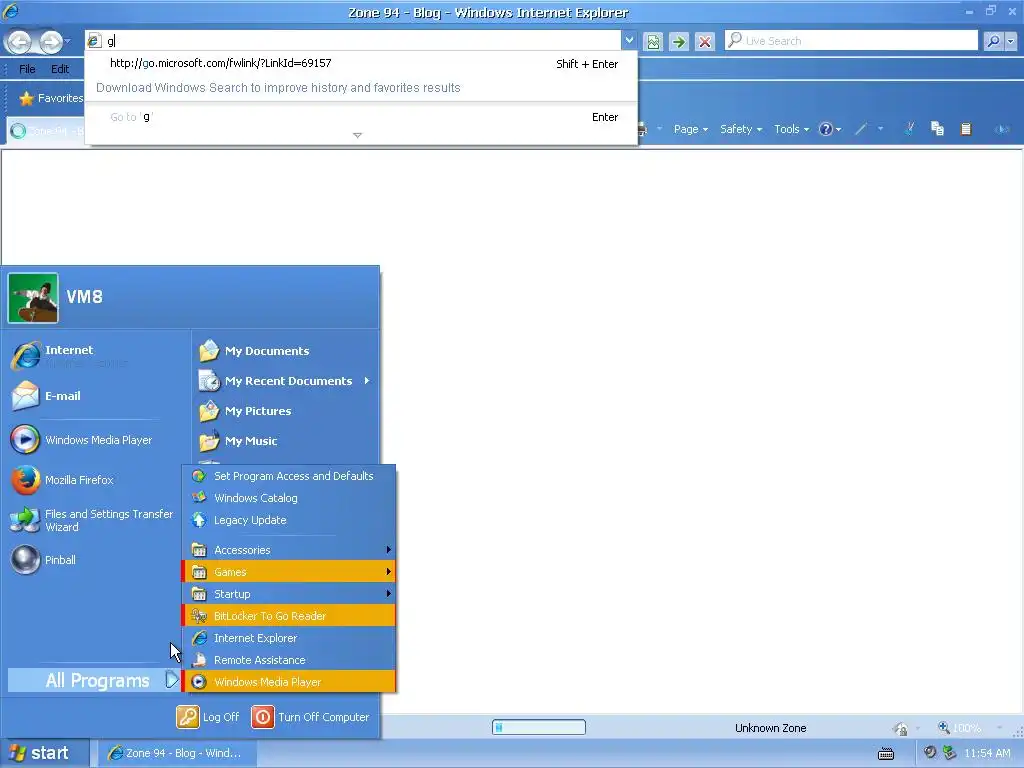This screenshot has width=1024, height=768.
Task: Launch Pinball from Start menu
Action: (95, 560)
